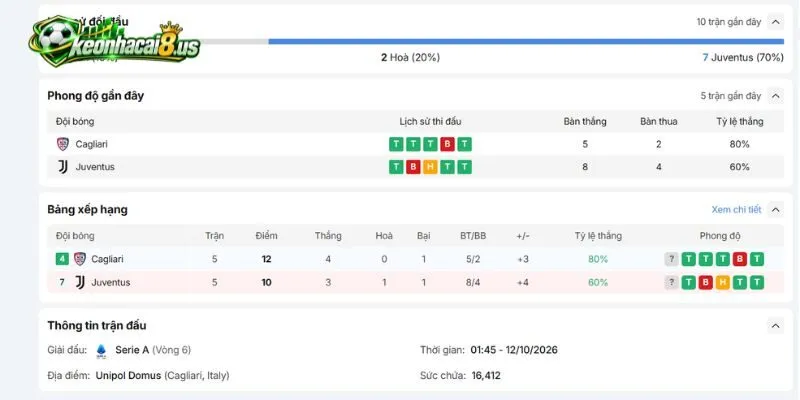This screenshot has height=400, width=800.
Task: Click the '5 trận gần đây' label
Action: 731,96
